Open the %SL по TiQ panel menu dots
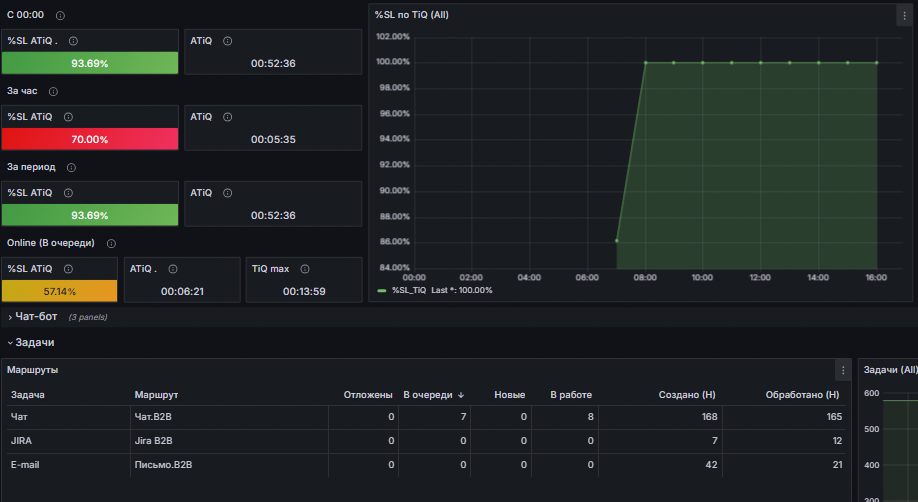 (x=904, y=16)
